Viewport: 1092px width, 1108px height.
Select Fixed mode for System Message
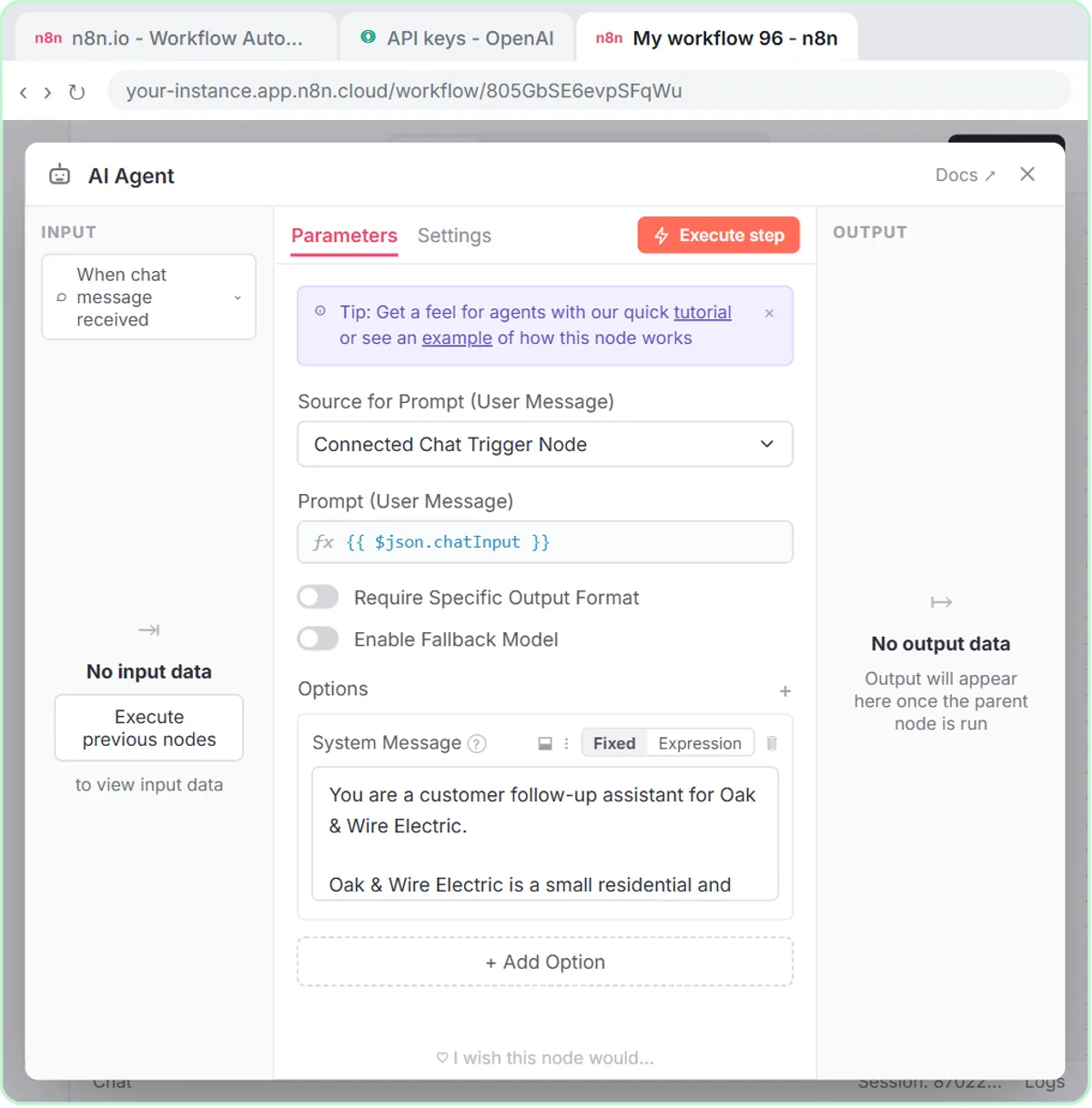click(614, 743)
